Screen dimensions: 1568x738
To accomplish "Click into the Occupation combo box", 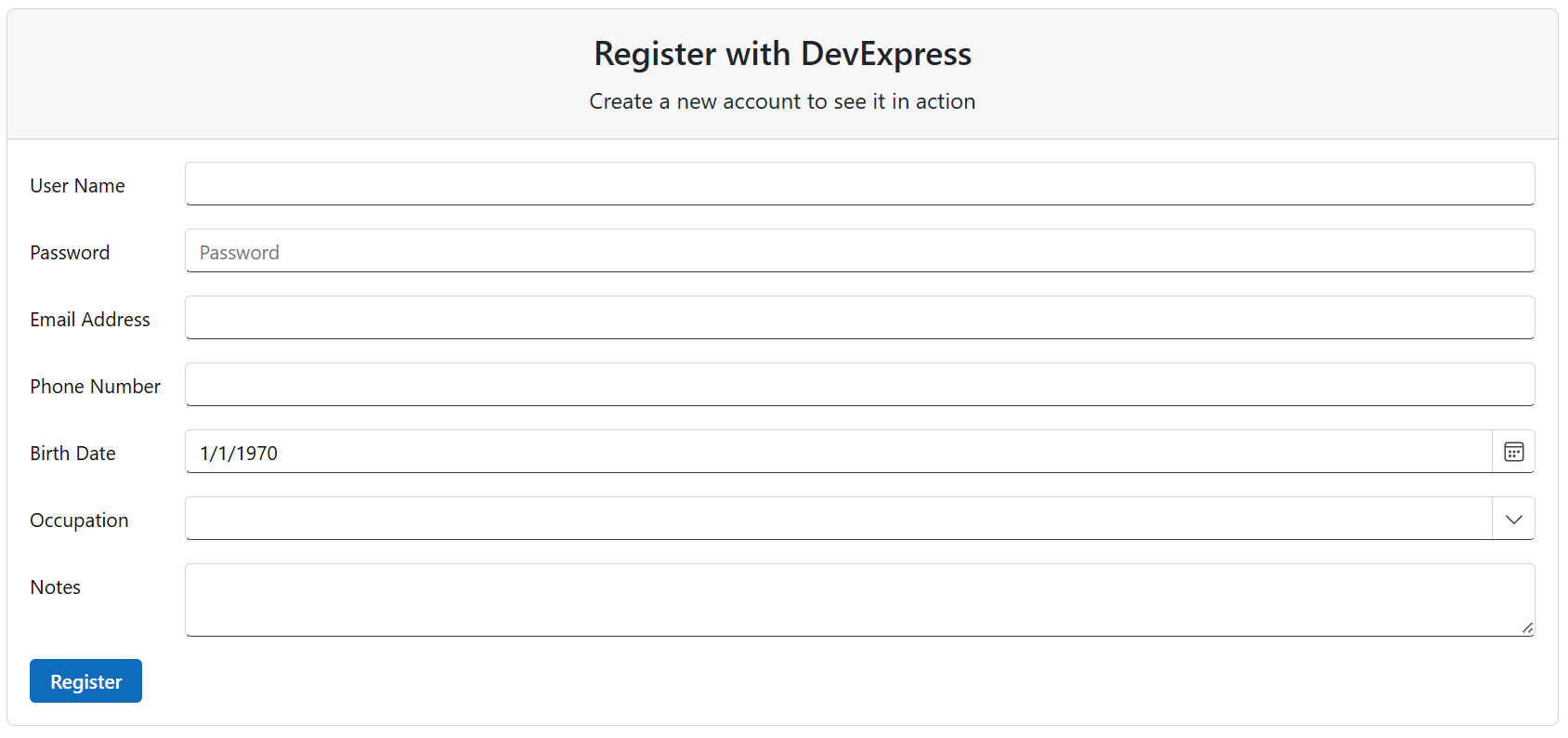I will (838, 519).
